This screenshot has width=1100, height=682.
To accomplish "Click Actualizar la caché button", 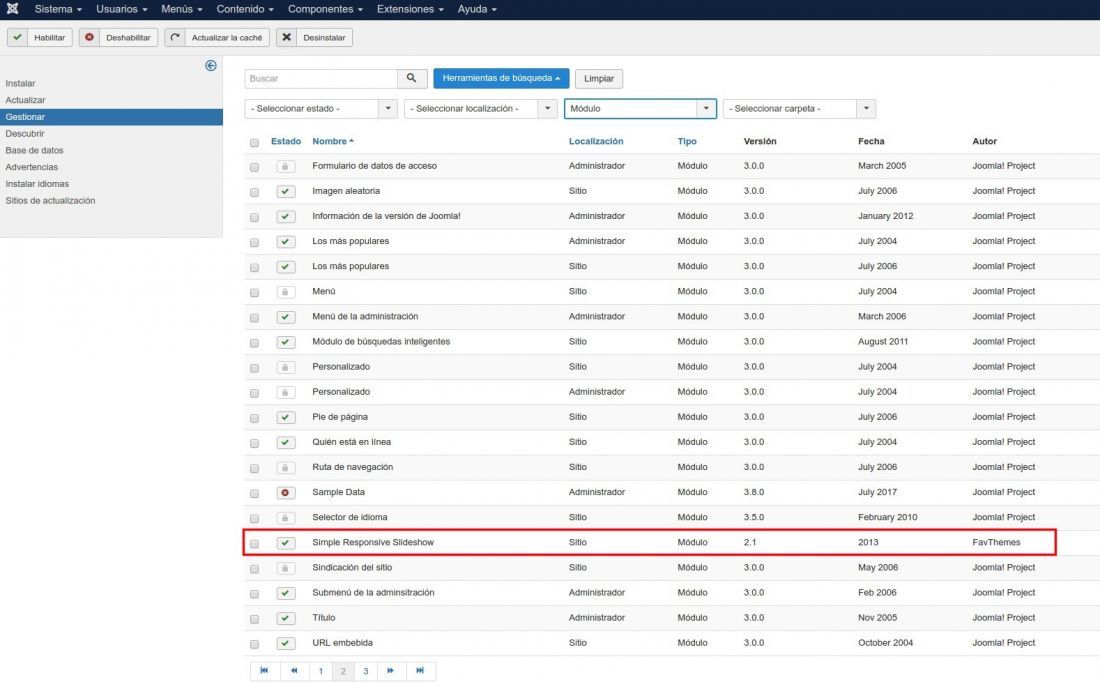I will pos(217,37).
